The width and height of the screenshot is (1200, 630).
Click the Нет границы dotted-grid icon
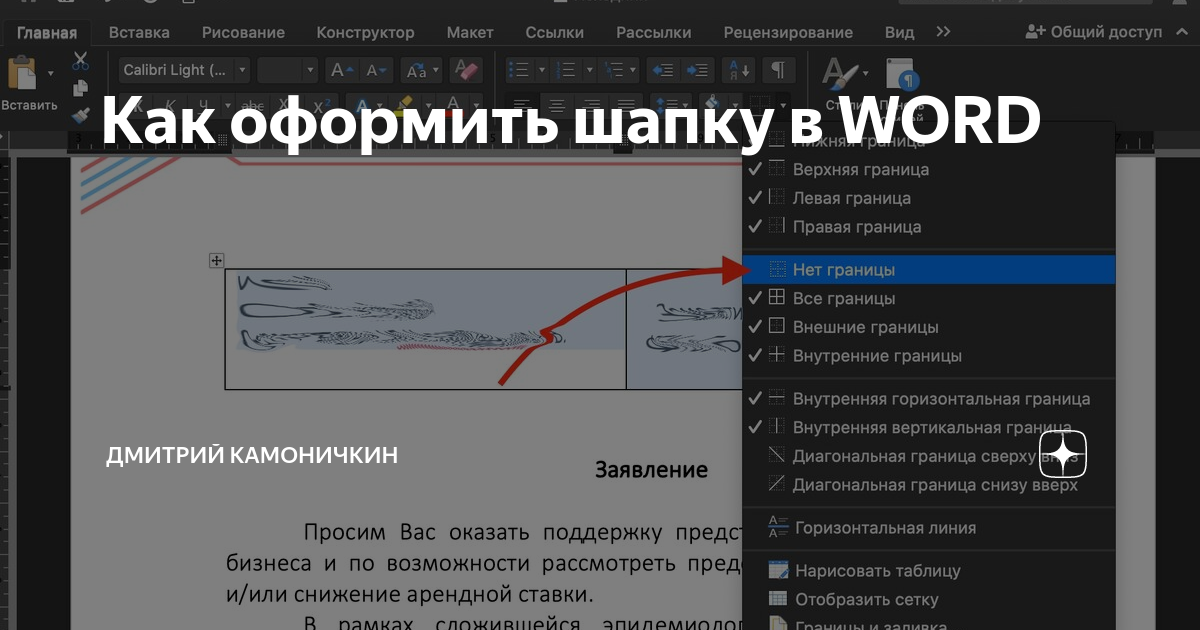777,270
